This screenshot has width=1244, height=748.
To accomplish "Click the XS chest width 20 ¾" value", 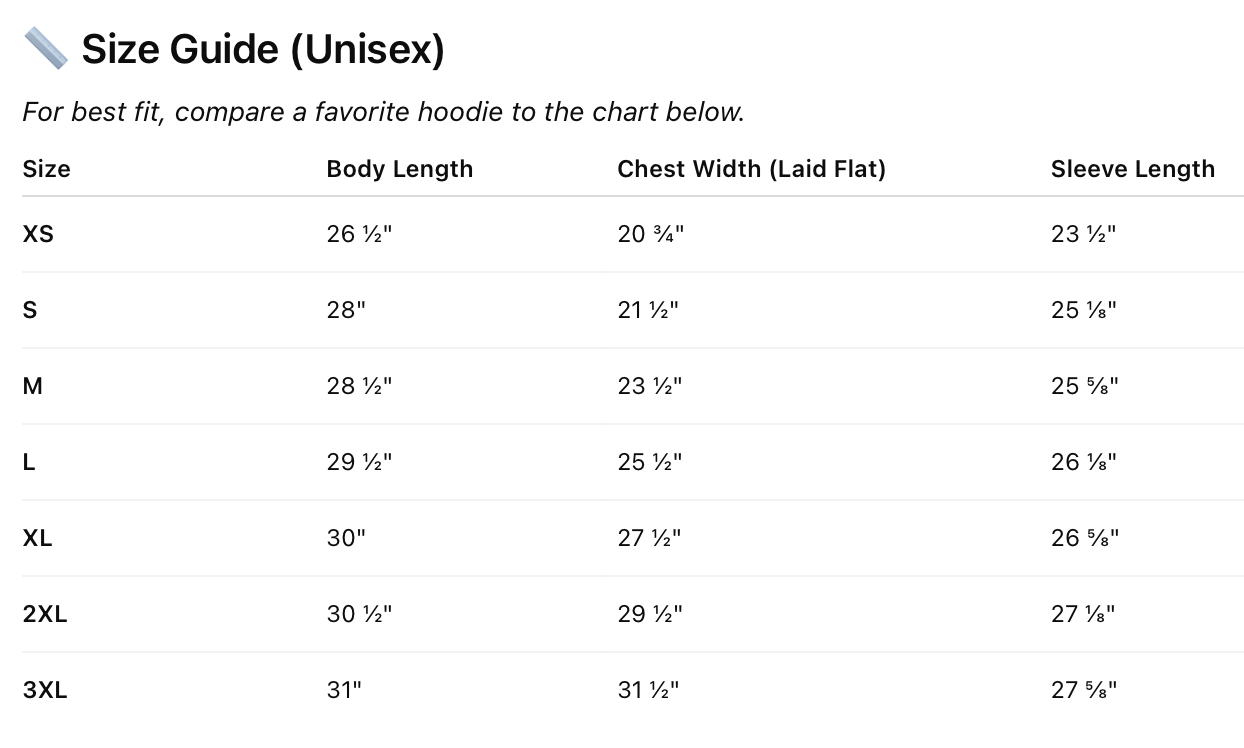I will coord(650,234).
